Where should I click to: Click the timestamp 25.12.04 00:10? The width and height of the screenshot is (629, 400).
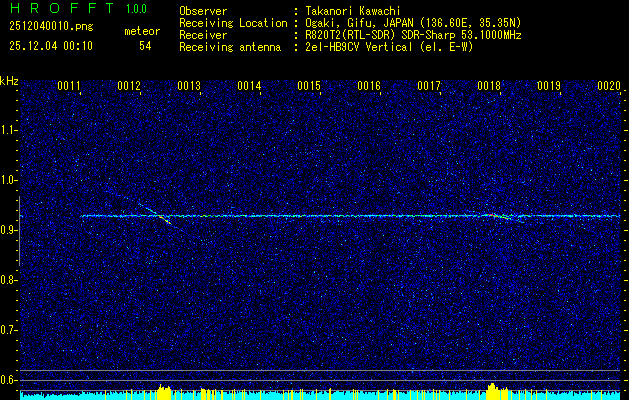tap(51, 46)
